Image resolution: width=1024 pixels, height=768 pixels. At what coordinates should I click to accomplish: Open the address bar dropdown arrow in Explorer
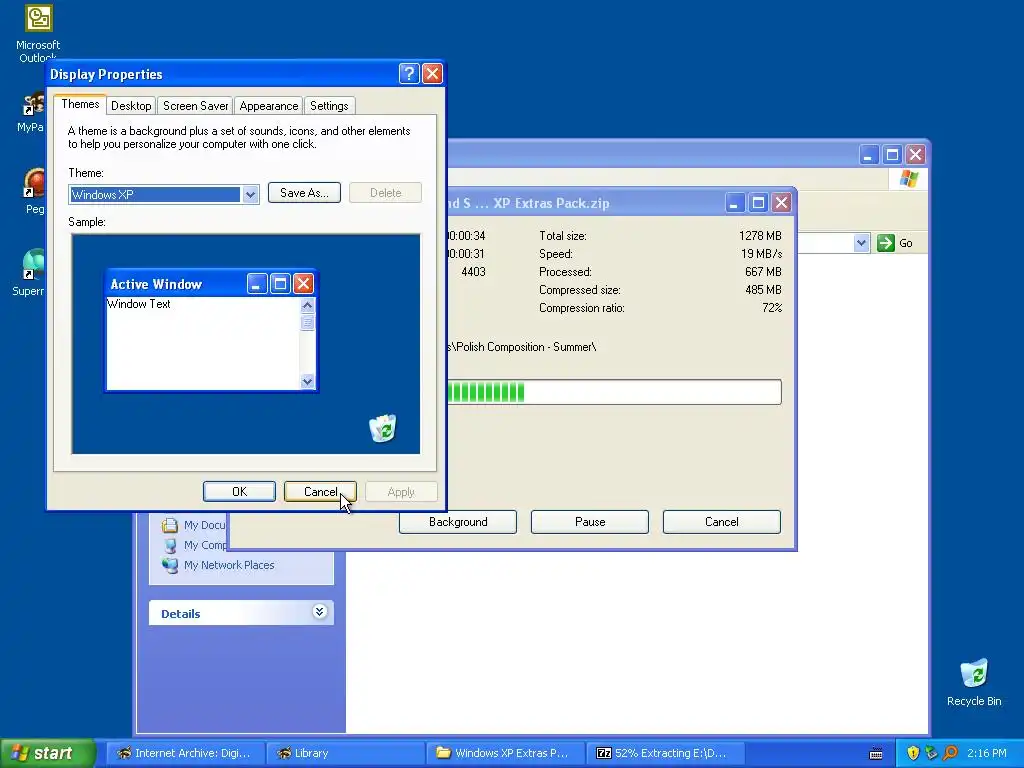tap(861, 243)
